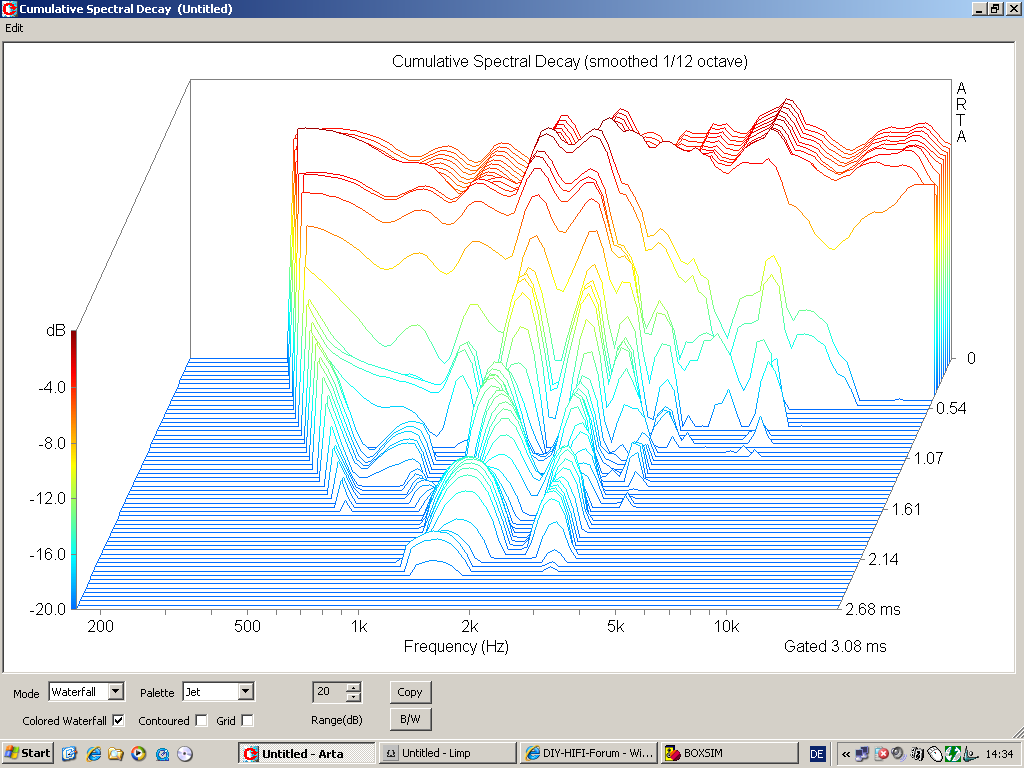Click the disc icon in quick launch
The image size is (1024, 768).
(x=184, y=753)
